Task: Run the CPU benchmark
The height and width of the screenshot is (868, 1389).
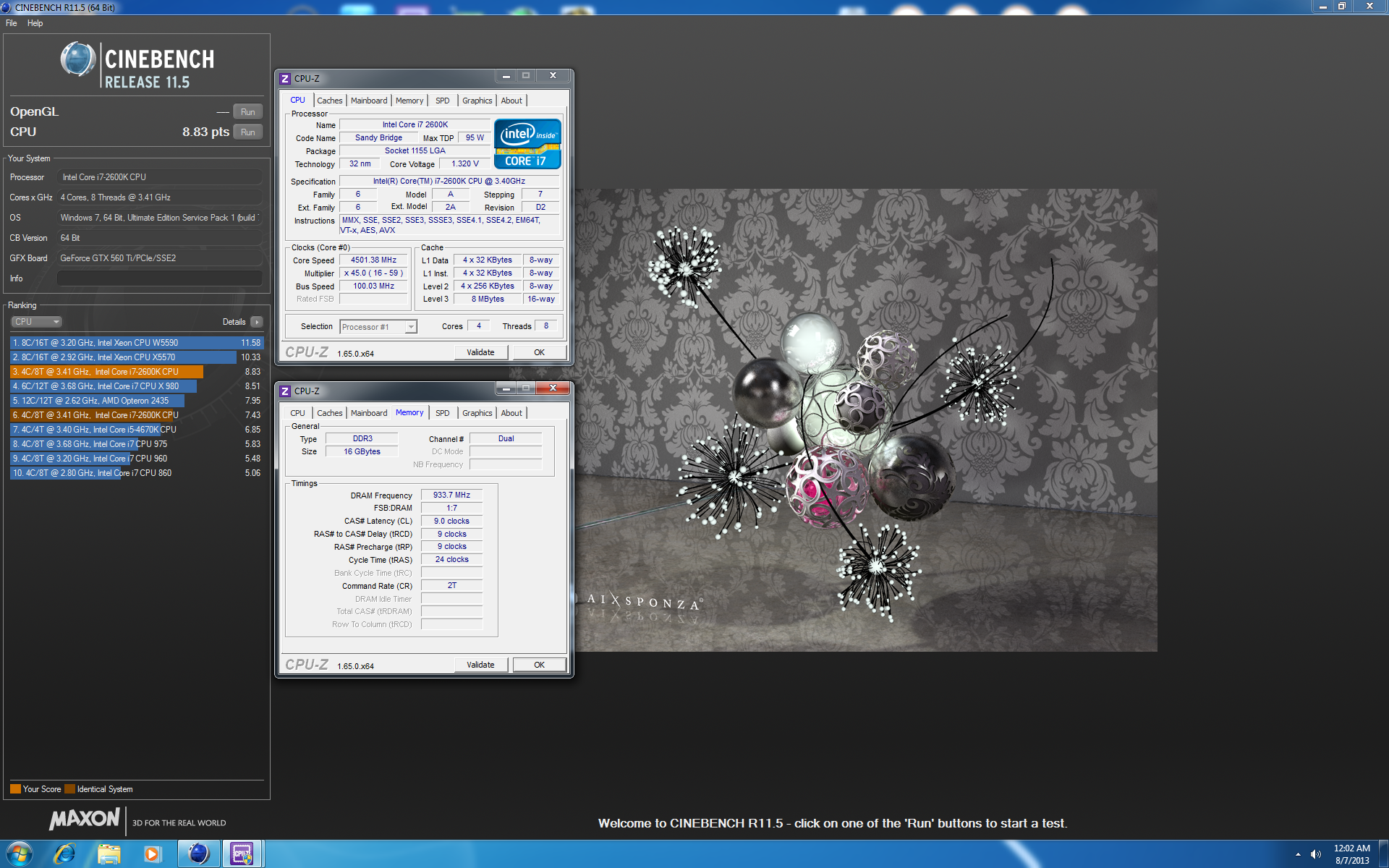Action: click(247, 132)
